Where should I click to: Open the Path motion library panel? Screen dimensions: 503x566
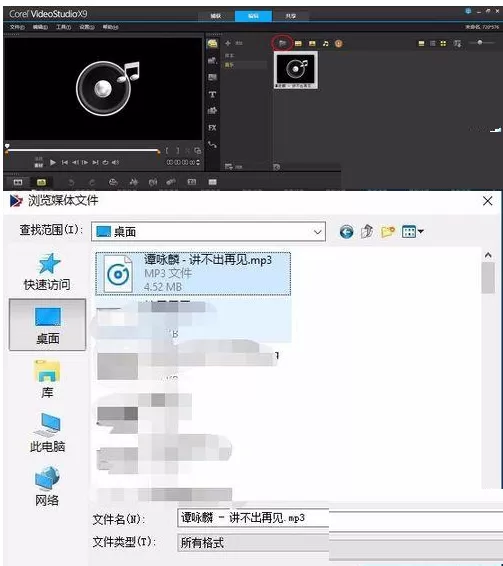click(212, 145)
